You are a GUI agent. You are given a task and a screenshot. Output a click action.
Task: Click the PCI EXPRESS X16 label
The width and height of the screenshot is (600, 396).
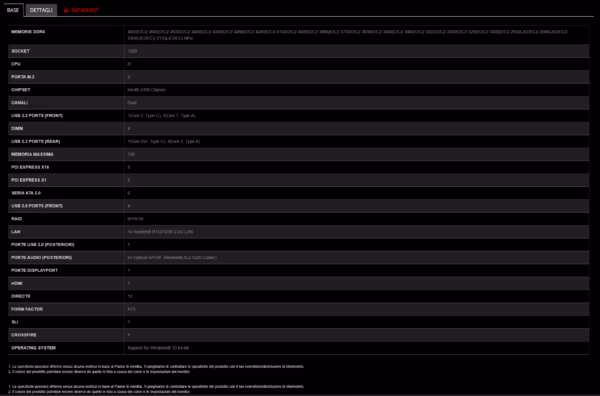coord(30,167)
